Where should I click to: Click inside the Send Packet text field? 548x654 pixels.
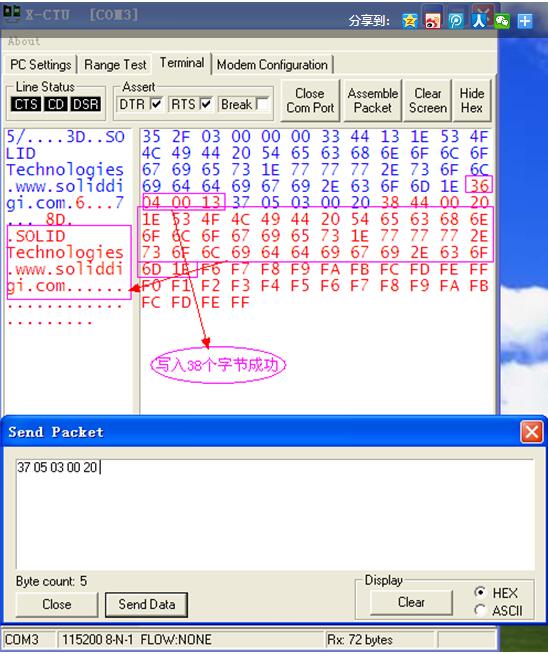tap(275, 514)
